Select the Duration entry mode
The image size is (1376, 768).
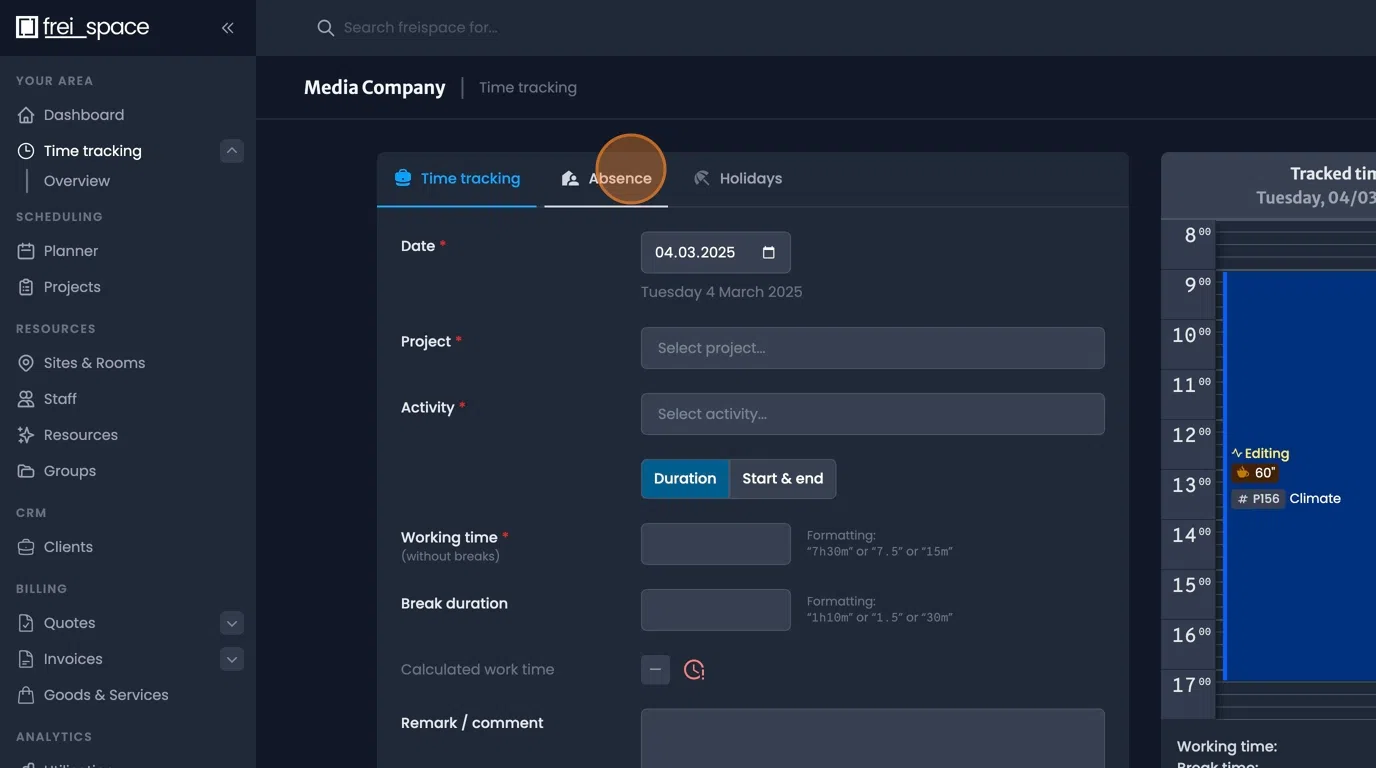685,479
